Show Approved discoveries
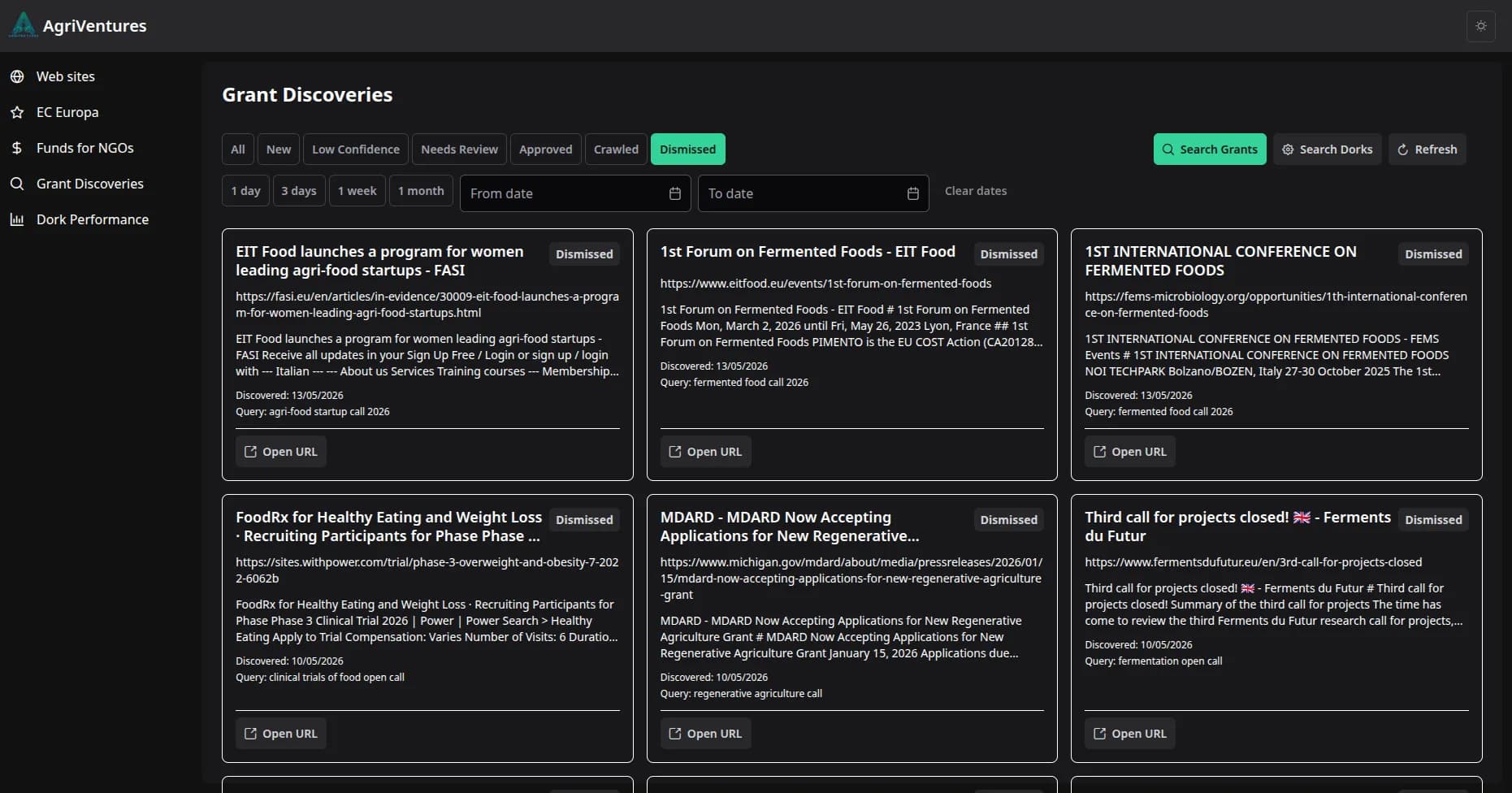This screenshot has width=1512, height=793. [x=546, y=149]
